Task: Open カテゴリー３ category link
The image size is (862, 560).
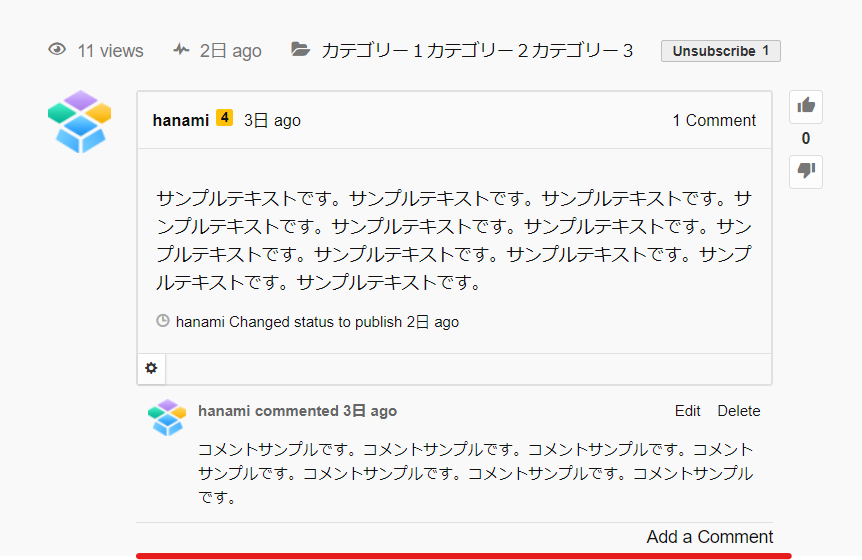Action: point(582,51)
